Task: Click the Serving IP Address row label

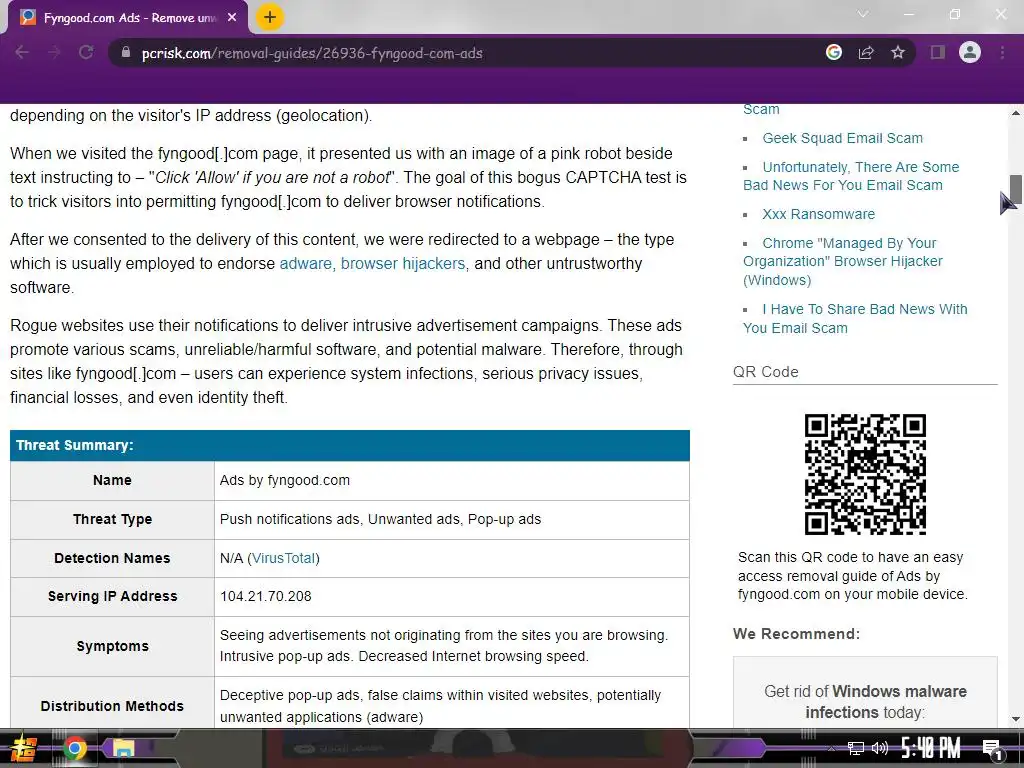Action: point(112,596)
